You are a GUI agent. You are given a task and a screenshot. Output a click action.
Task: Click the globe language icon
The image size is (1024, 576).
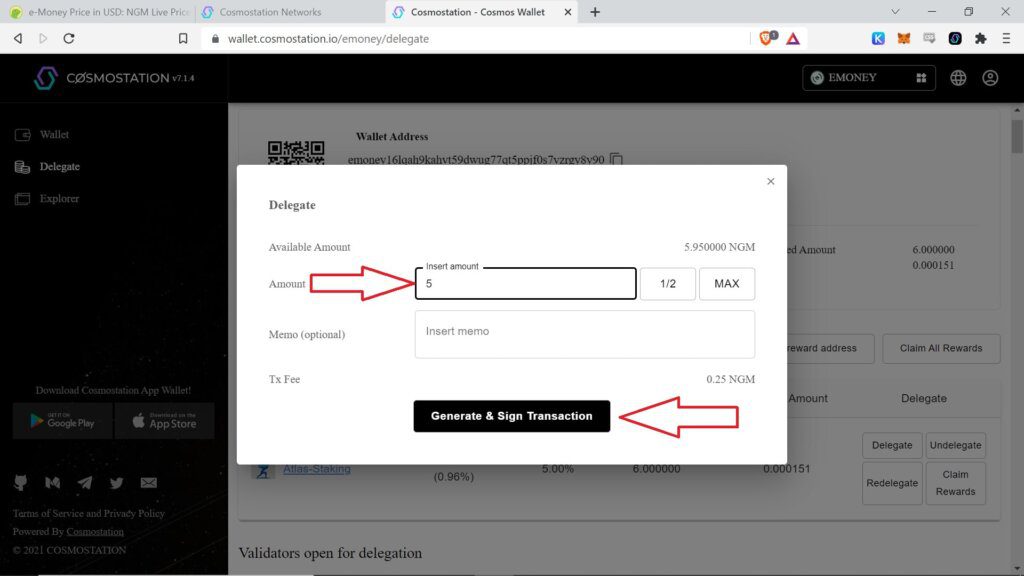click(958, 78)
